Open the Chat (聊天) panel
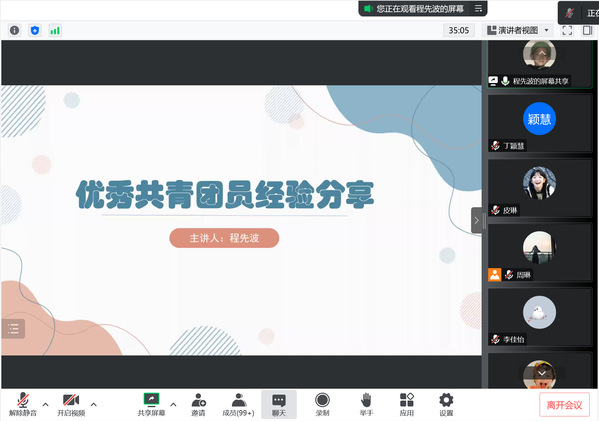 [x=279, y=405]
